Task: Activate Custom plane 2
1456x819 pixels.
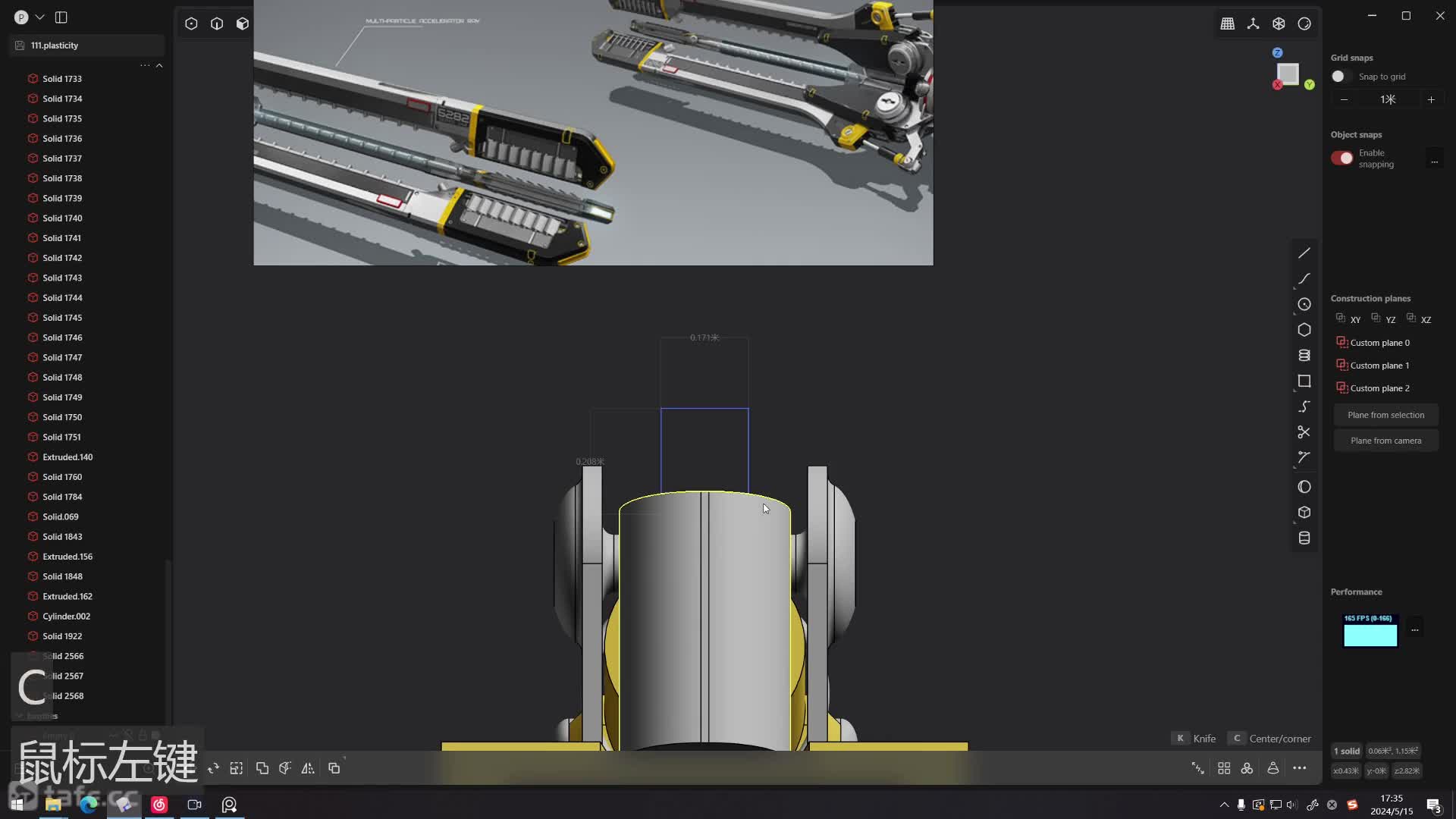Action: [1373, 388]
